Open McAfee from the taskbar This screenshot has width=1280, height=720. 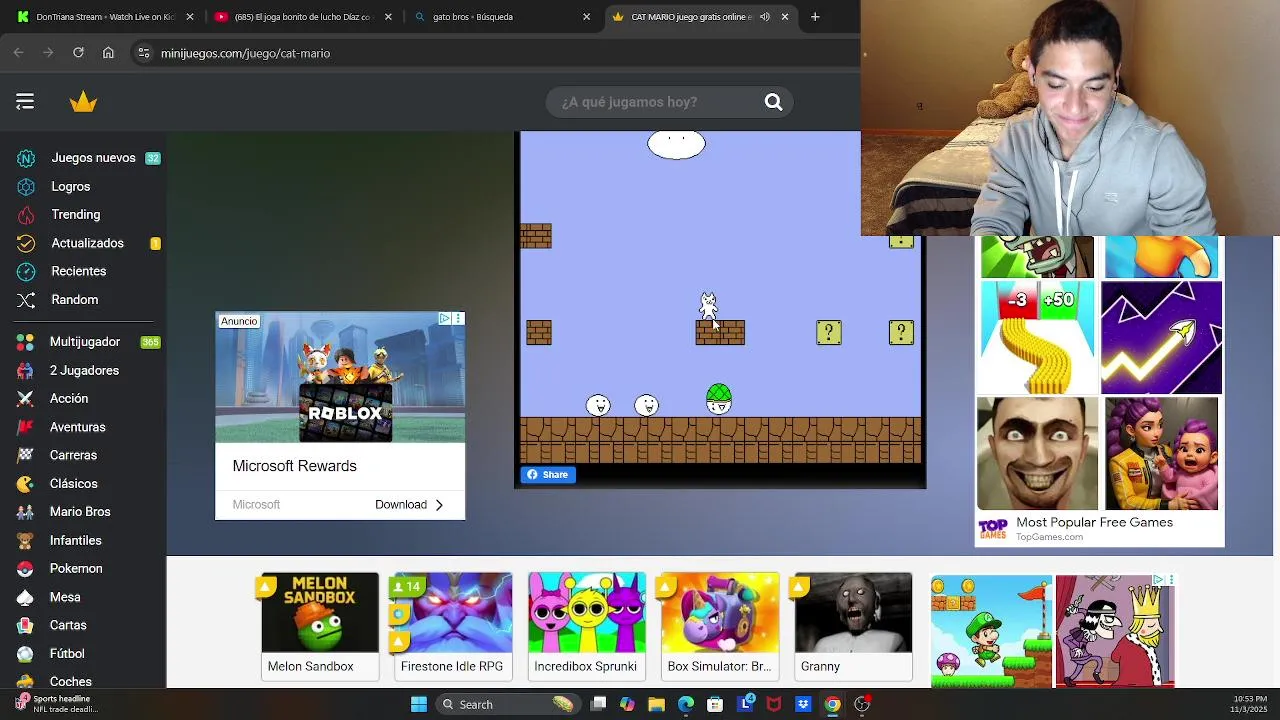tap(773, 704)
